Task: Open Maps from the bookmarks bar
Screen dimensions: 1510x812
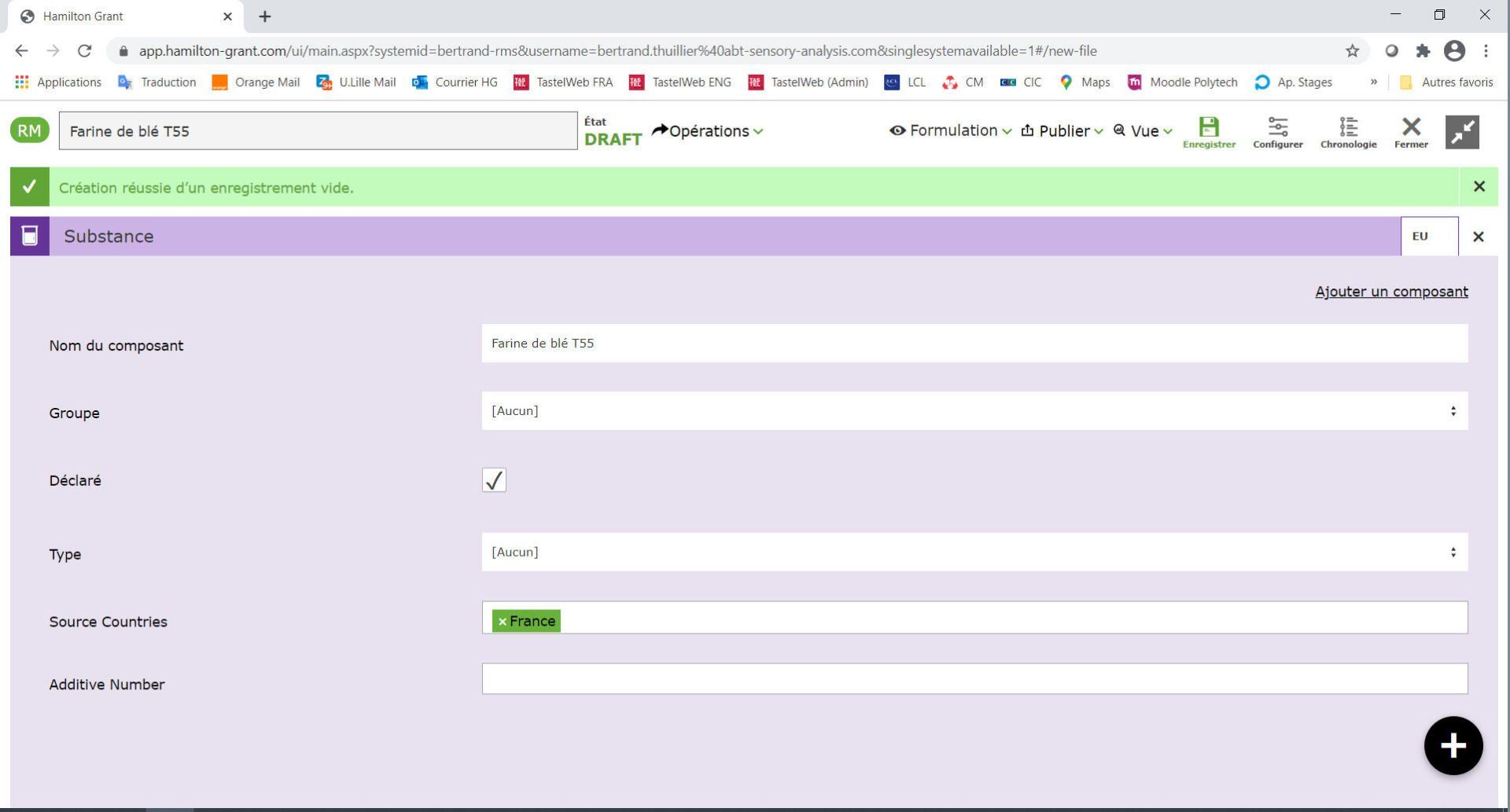Action: [x=1085, y=82]
